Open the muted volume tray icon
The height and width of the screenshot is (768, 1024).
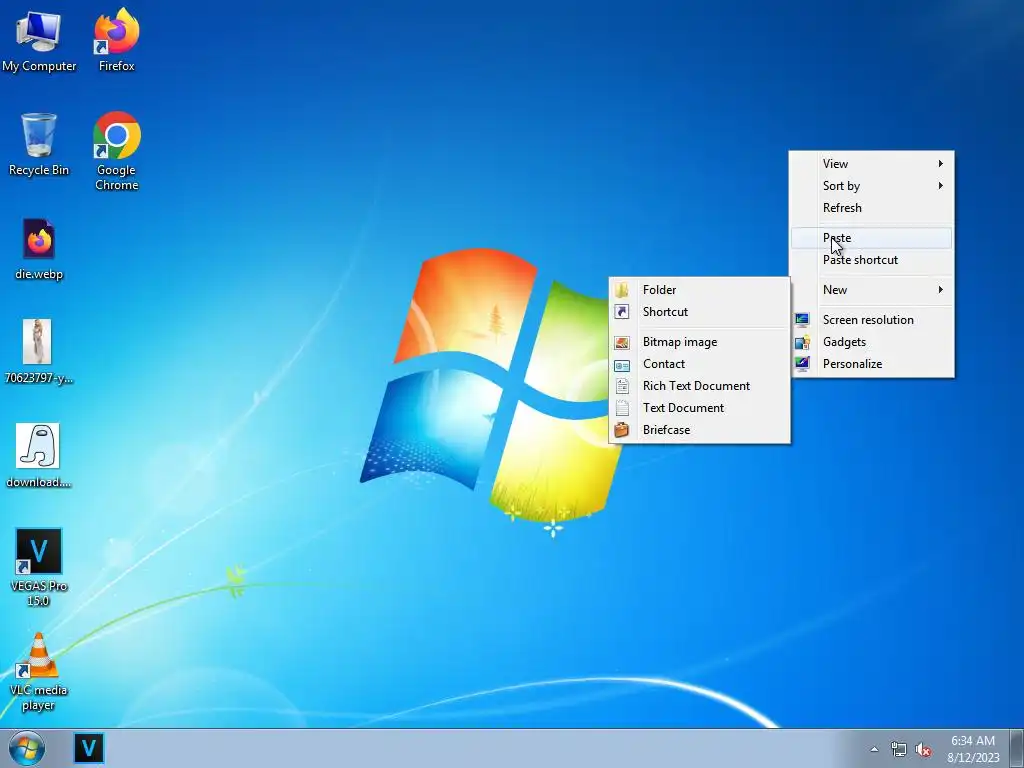(923, 750)
